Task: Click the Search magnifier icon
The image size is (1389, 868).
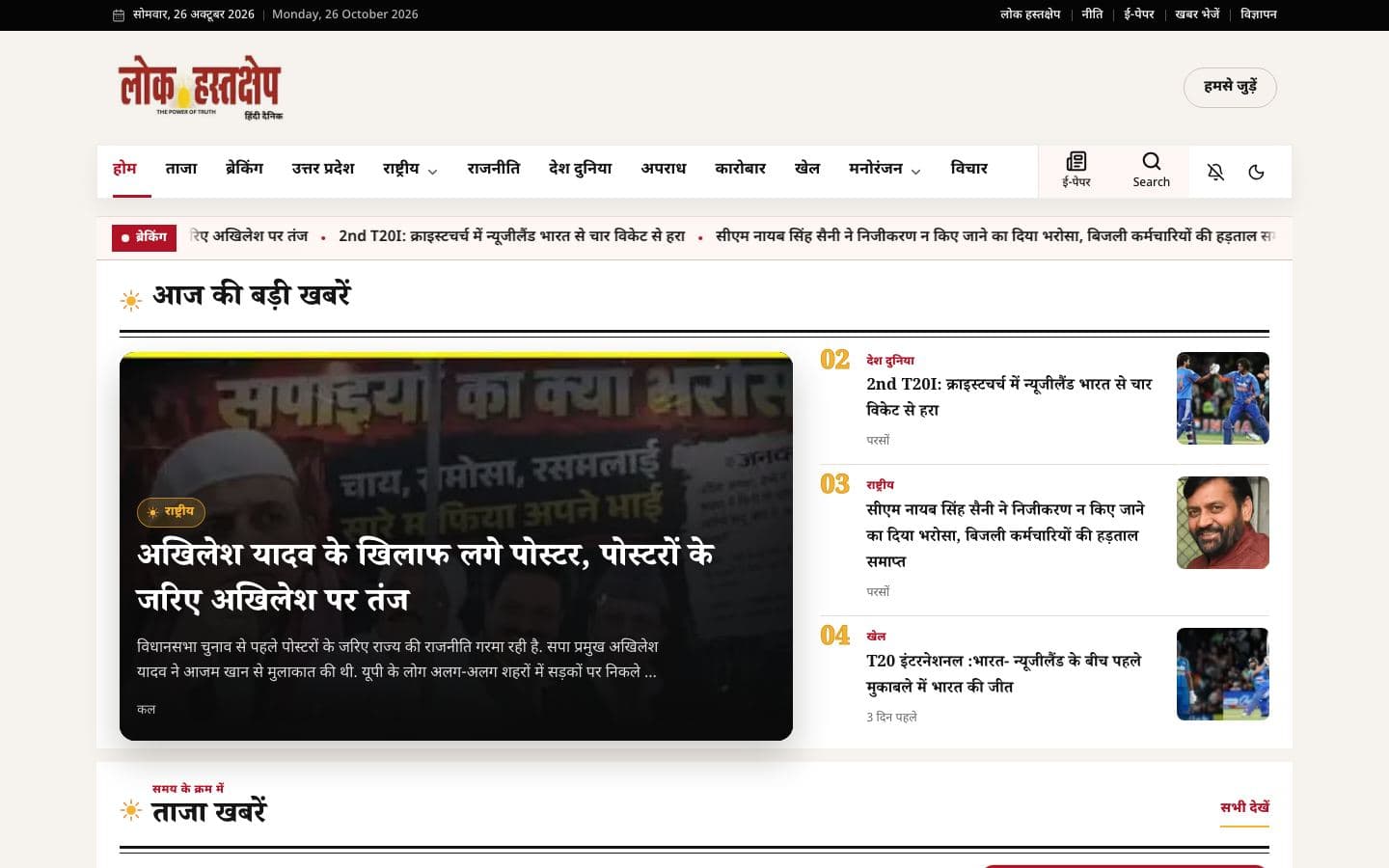Action: click(1151, 161)
